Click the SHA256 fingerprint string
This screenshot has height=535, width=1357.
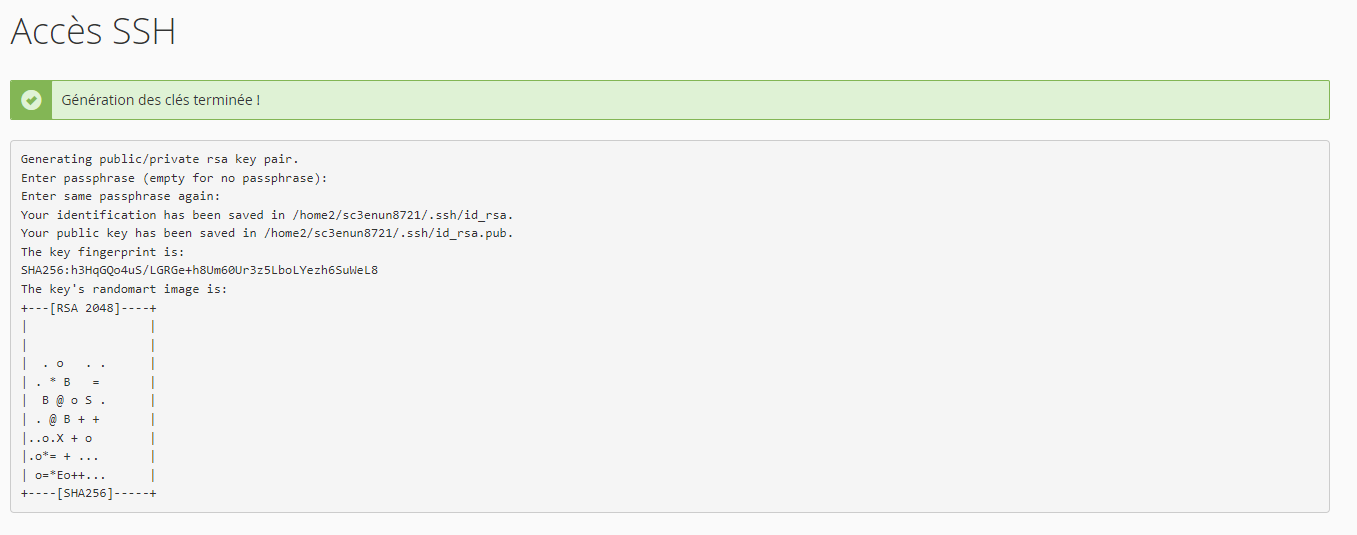[x=199, y=270]
